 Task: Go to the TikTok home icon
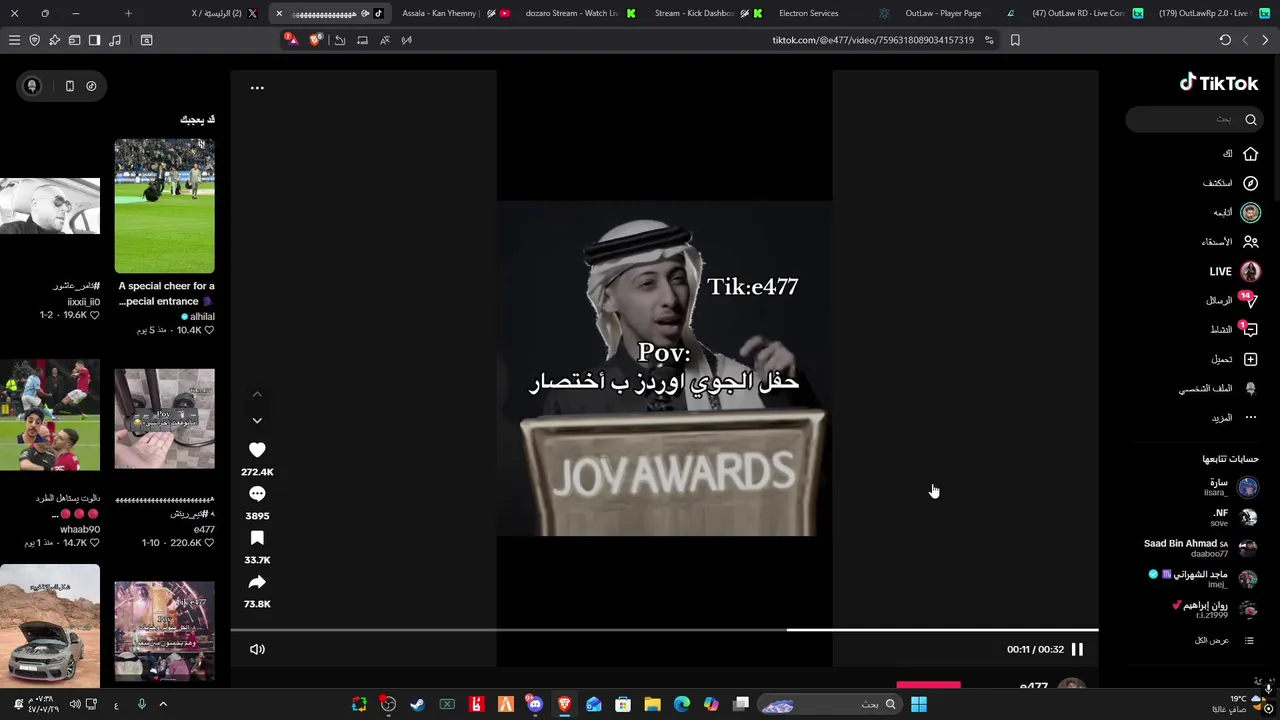coord(1250,154)
